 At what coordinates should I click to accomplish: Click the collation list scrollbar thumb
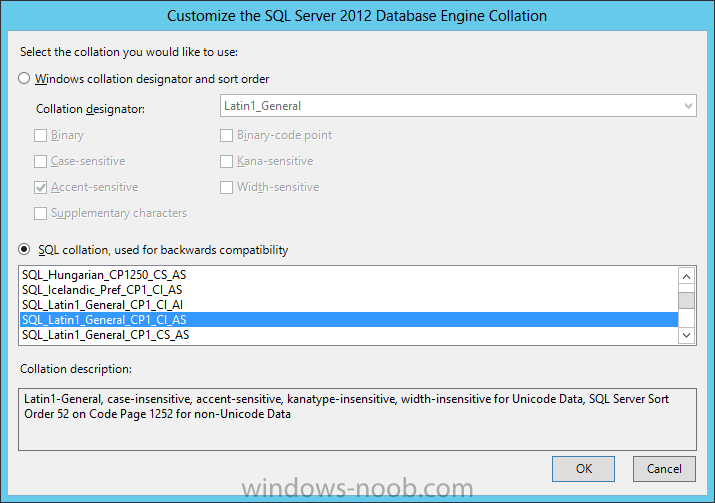[686, 301]
